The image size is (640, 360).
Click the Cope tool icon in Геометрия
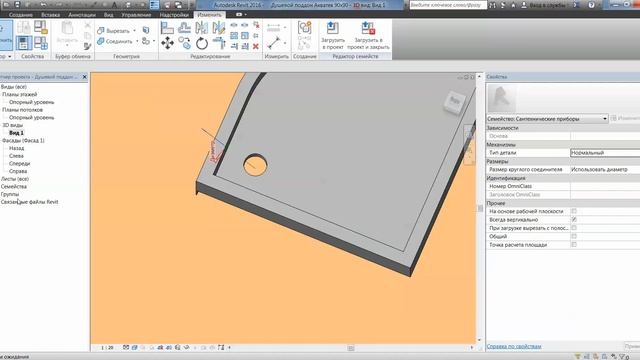tap(146, 30)
